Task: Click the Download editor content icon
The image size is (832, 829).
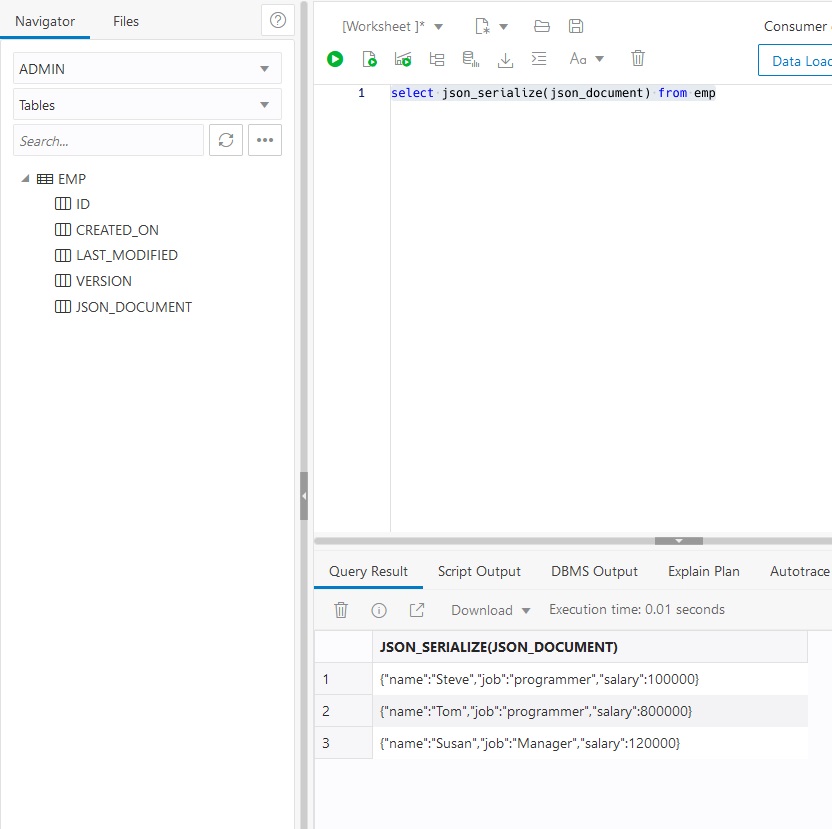Action: pyautogui.click(x=505, y=59)
